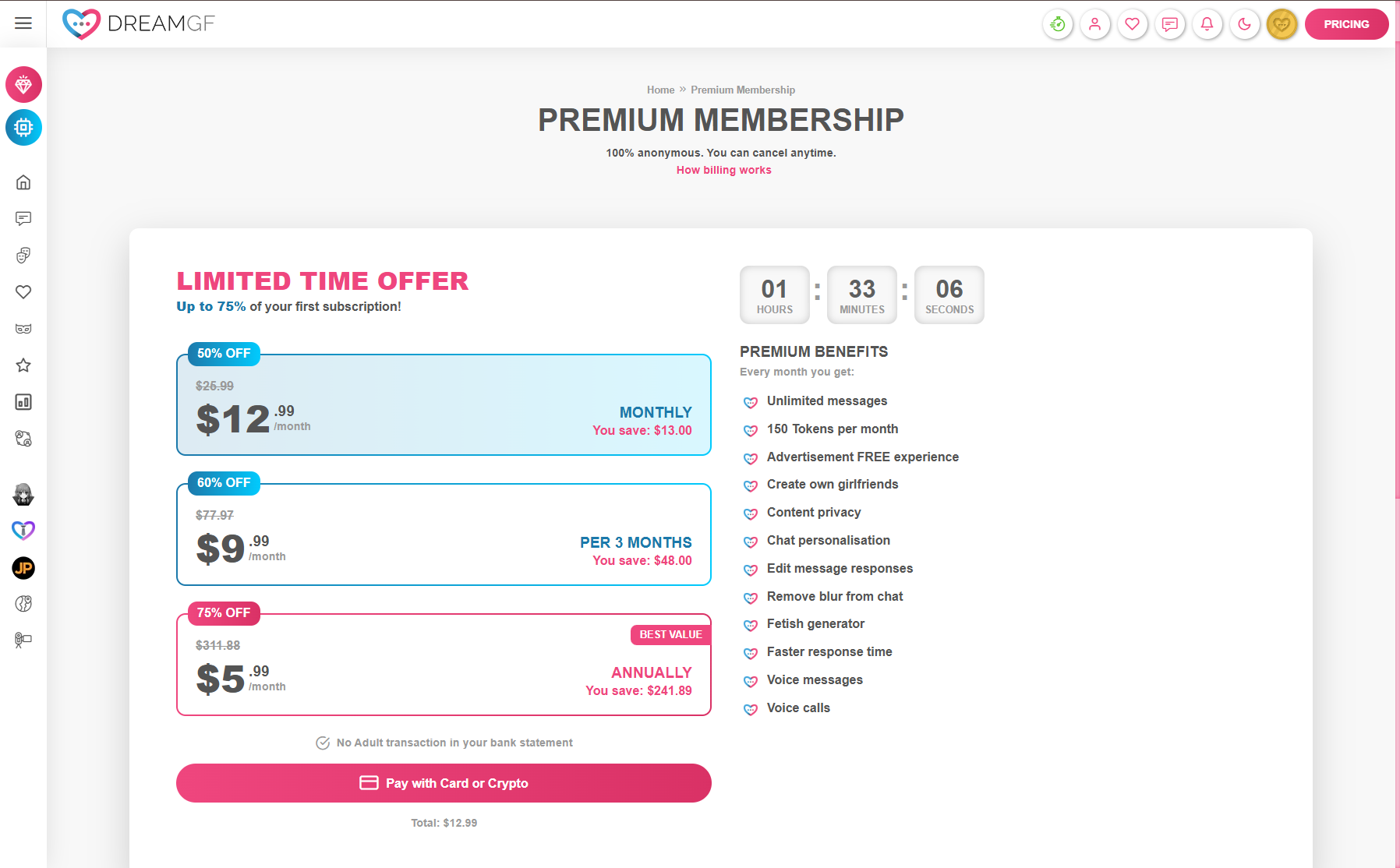1400x868 pixels.
Task: Open the PRICING page
Action: (x=1346, y=24)
